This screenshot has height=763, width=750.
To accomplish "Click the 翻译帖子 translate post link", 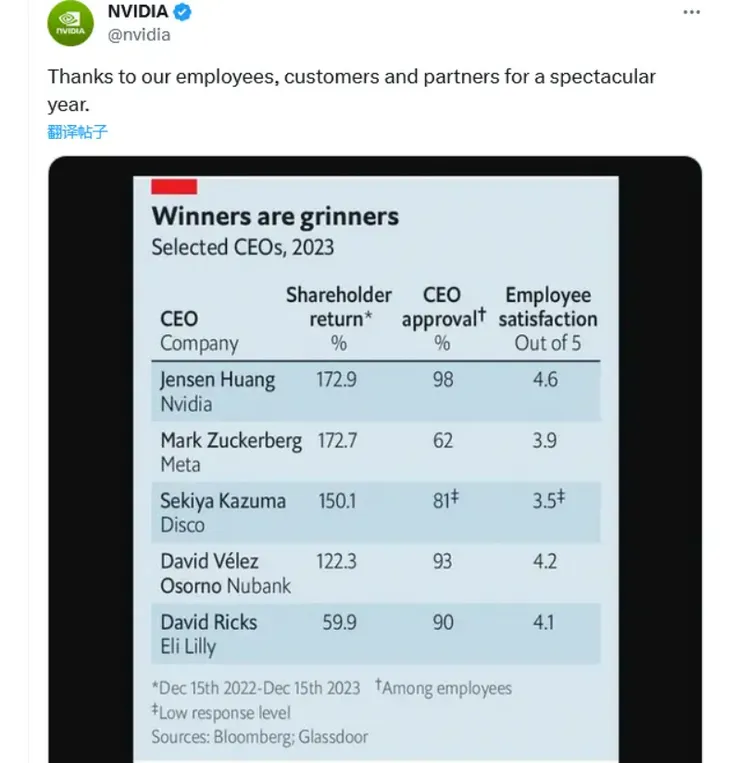I will [77, 131].
